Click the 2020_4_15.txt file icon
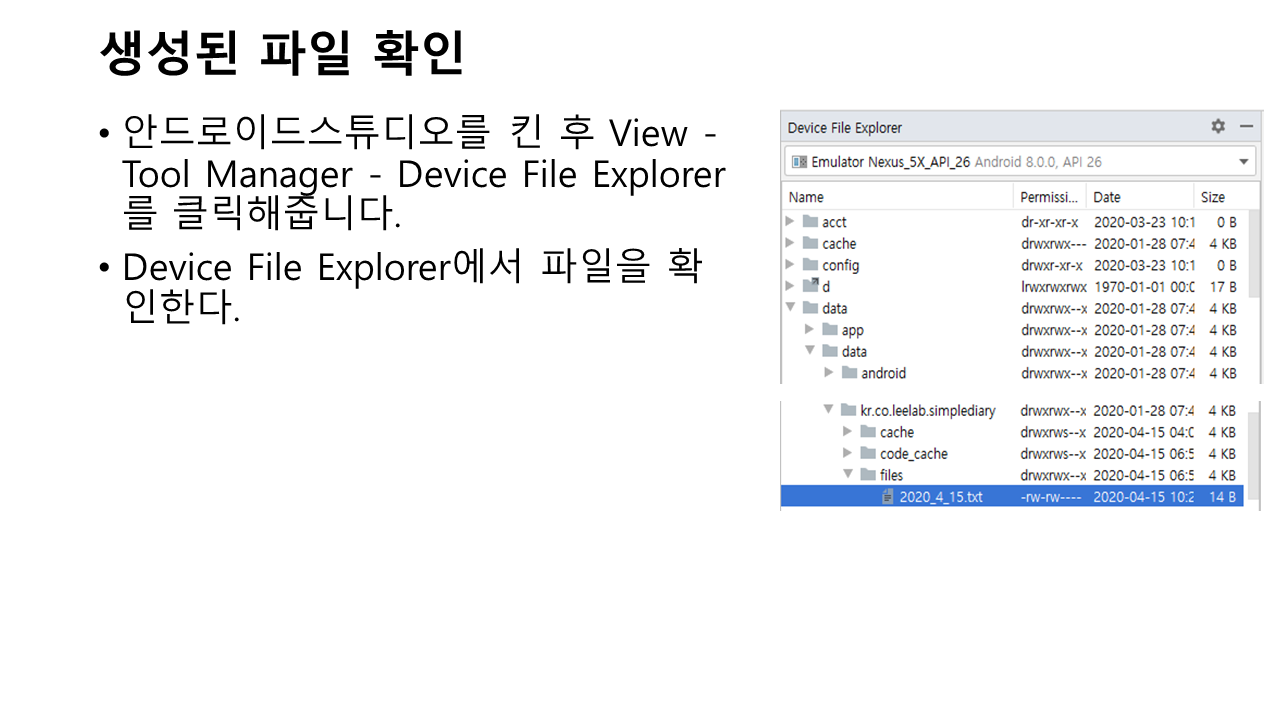1280x720 pixels. coord(888,497)
